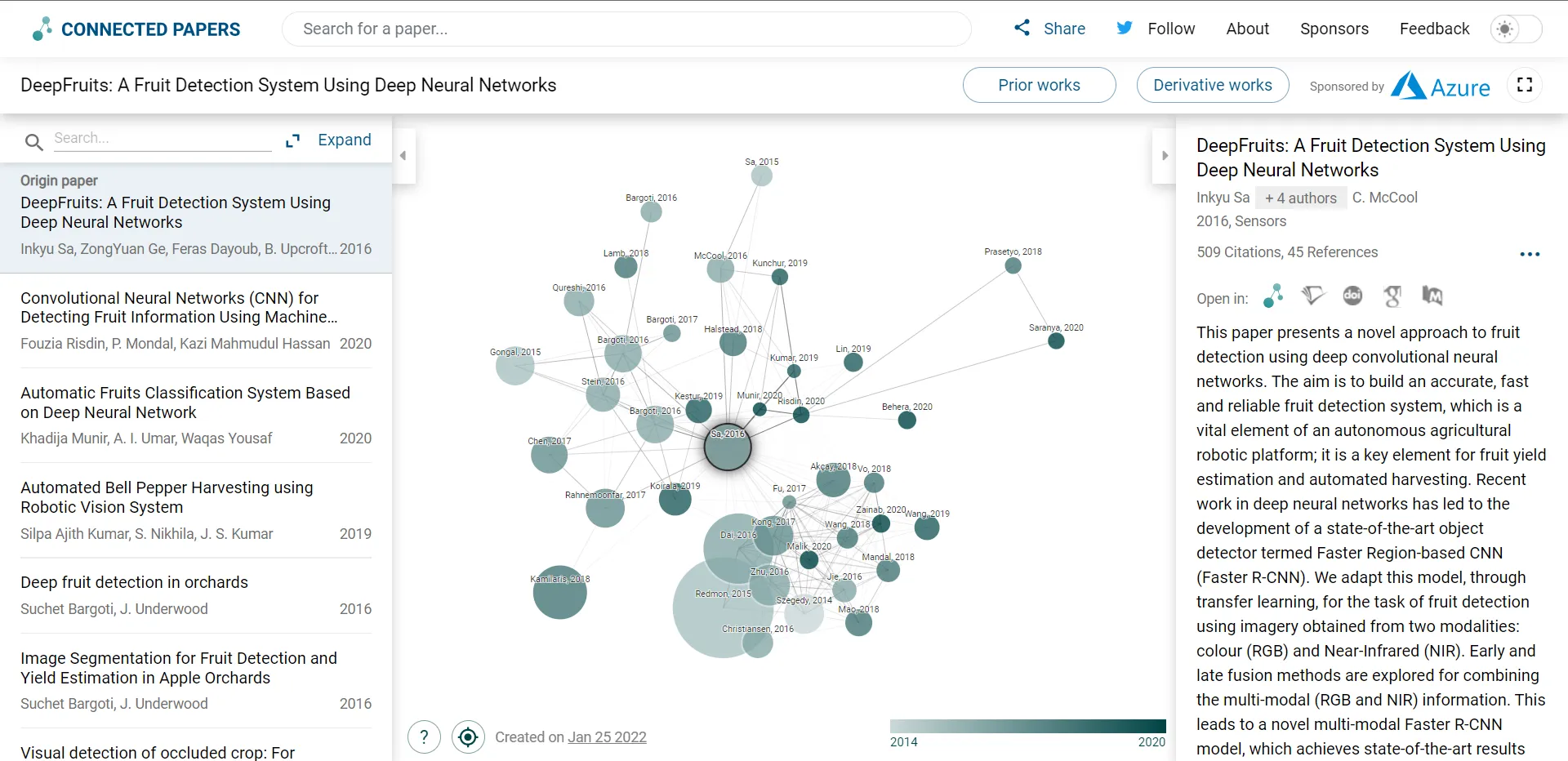Open paper in Google Scholar
Image resolution: width=1568 pixels, height=761 pixels.
click(x=1393, y=296)
